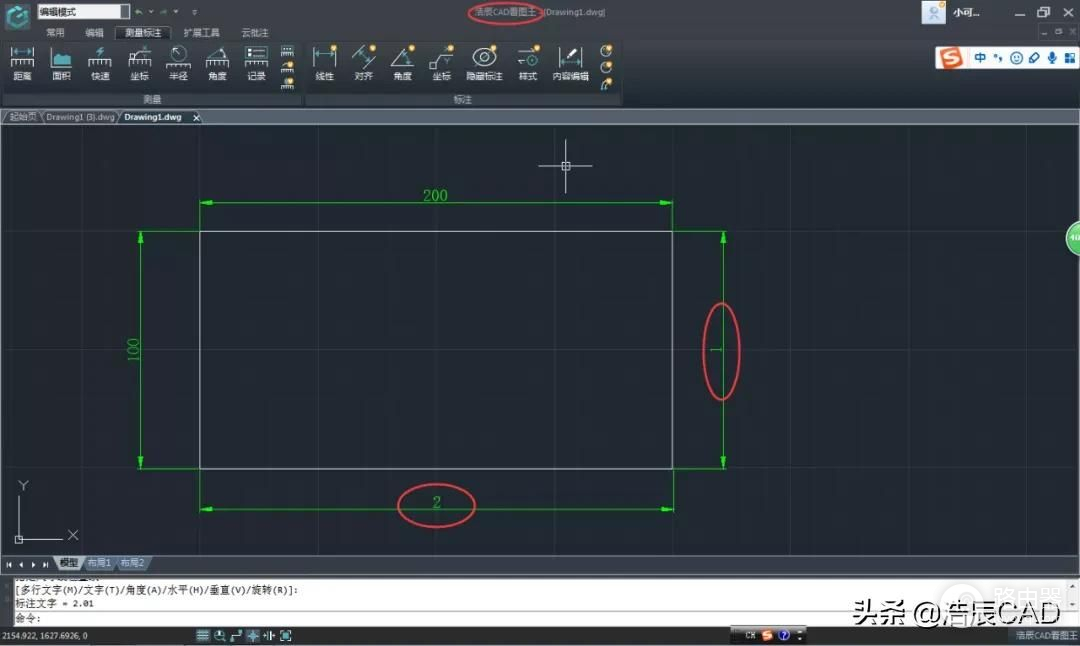Select the 距离 distance measure tool
Viewport: 1080px width, 646px height.
(22, 63)
